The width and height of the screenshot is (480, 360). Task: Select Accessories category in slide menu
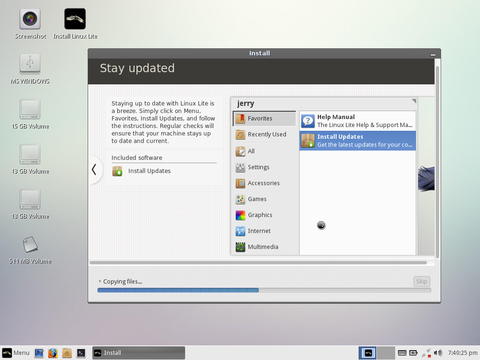click(264, 183)
